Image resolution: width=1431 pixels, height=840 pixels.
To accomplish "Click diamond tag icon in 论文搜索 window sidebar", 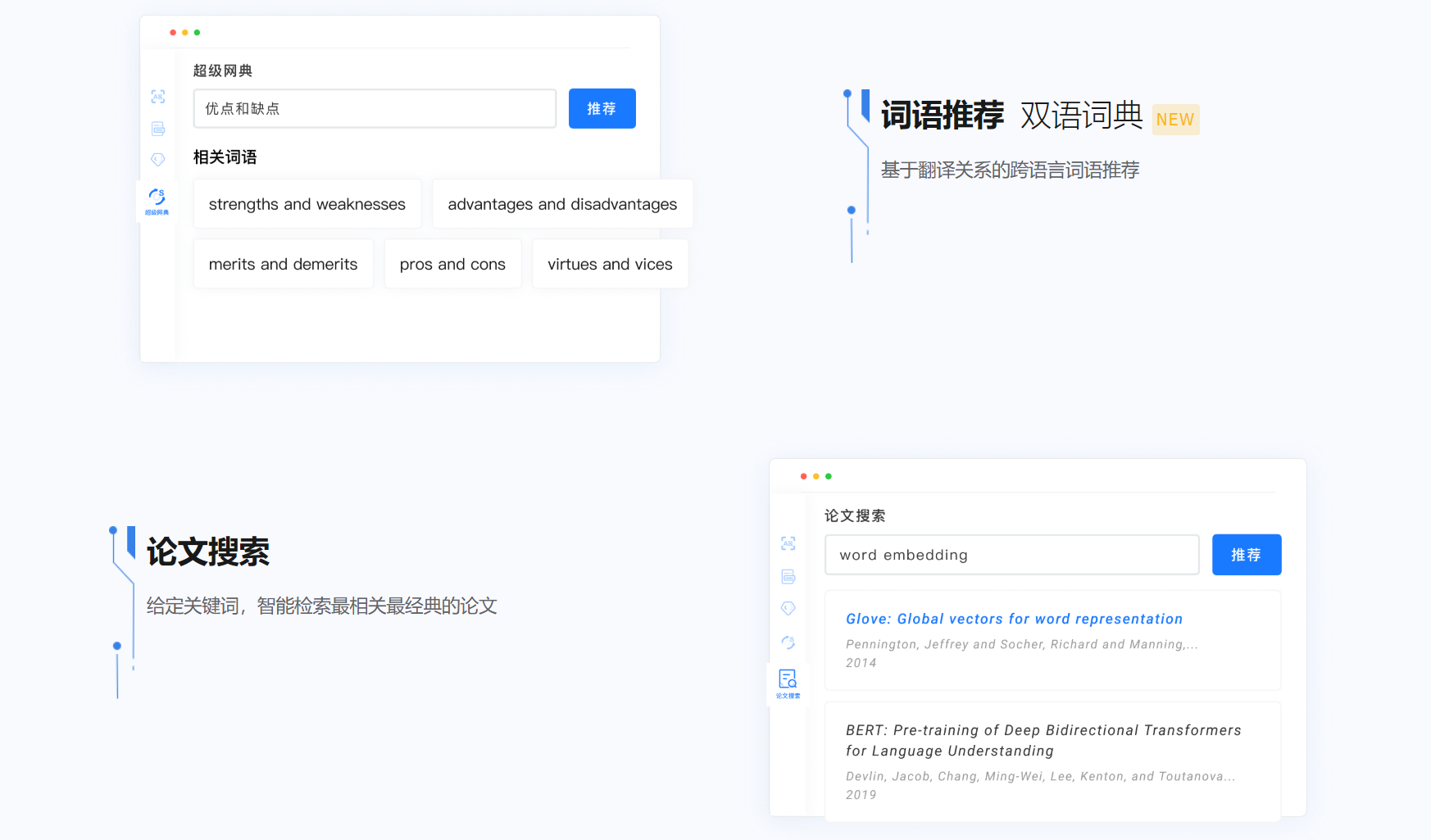I will point(788,608).
